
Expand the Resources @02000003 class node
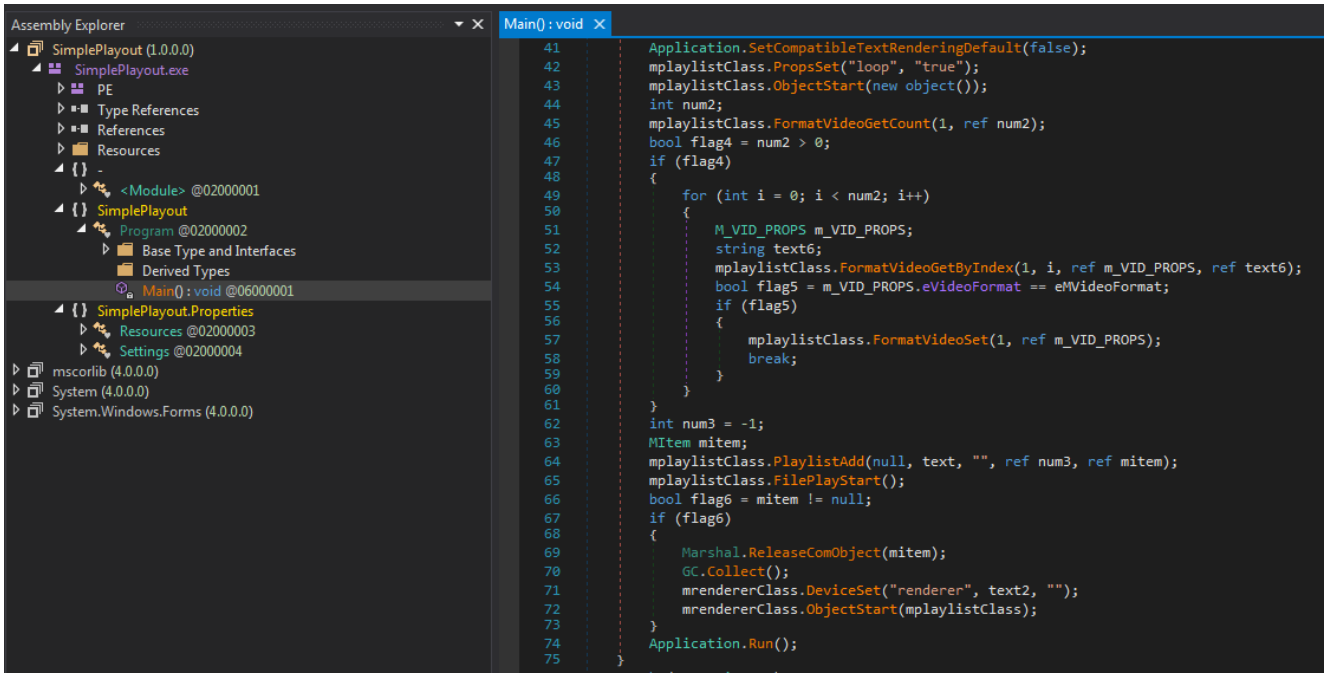(84, 331)
